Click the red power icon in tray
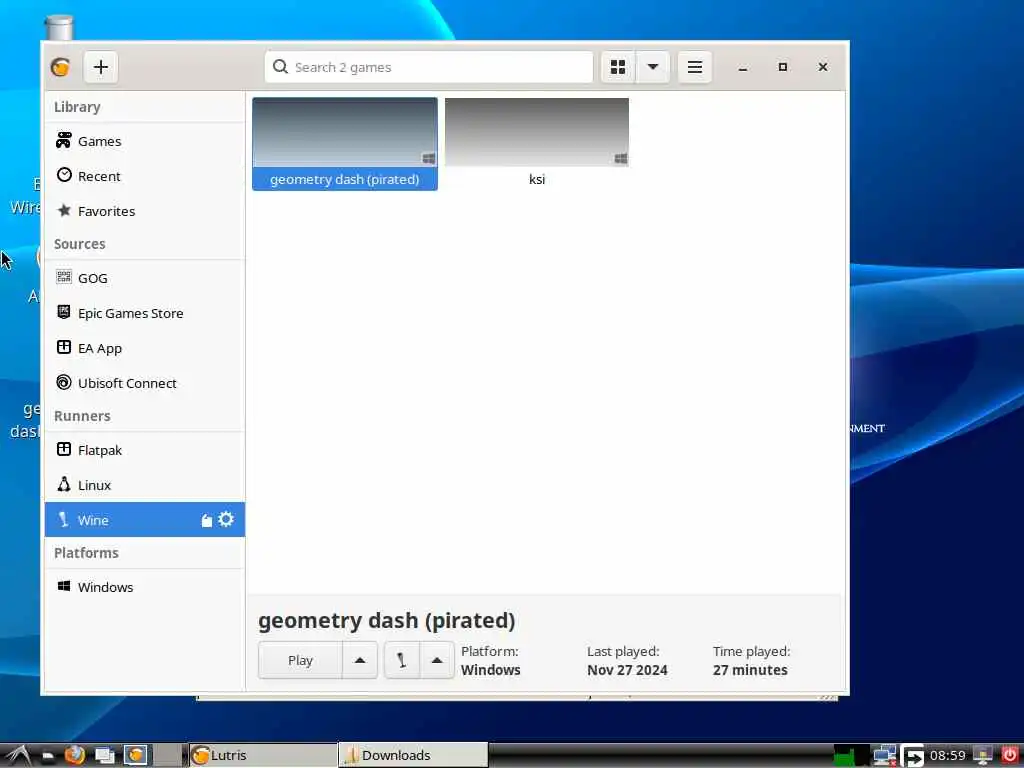The width and height of the screenshot is (1024, 768). [x=1009, y=754]
